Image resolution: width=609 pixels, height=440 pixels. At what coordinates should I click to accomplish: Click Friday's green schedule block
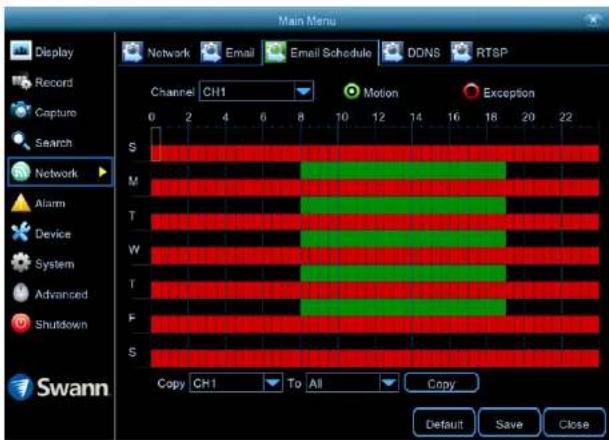(x=403, y=307)
